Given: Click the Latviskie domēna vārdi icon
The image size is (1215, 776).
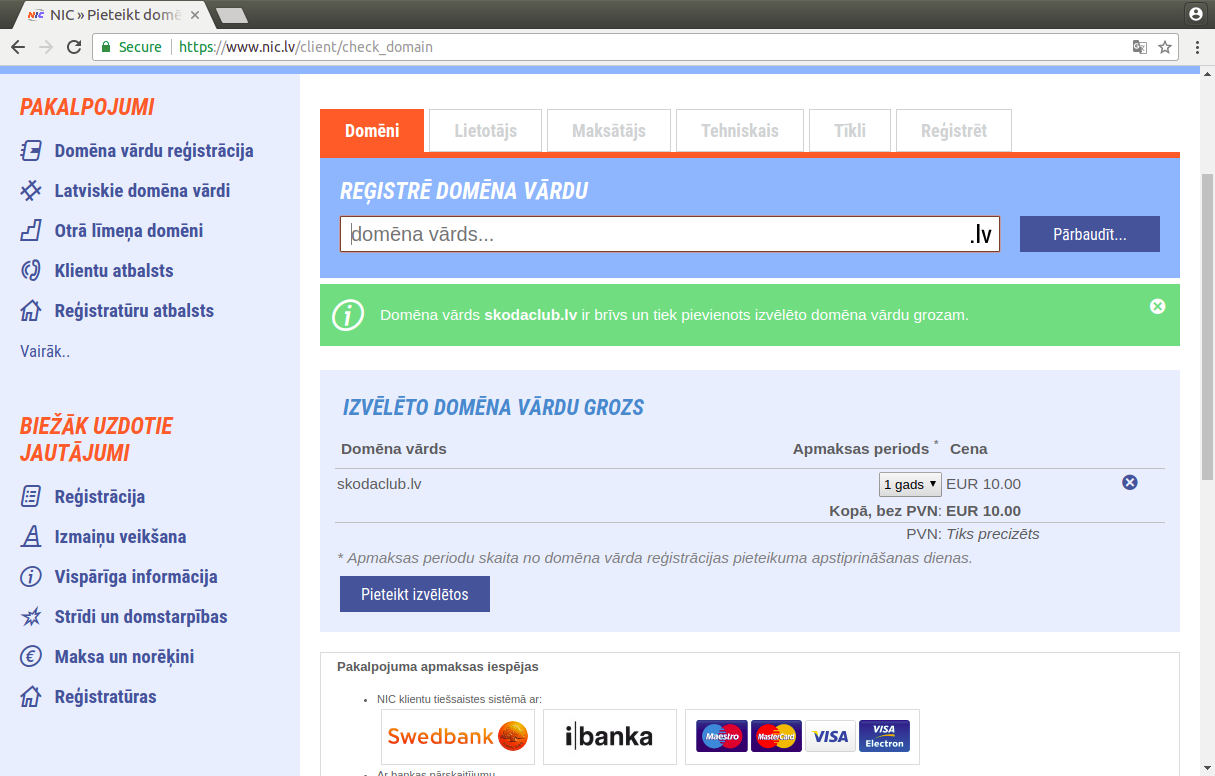Looking at the screenshot, I should (31, 191).
